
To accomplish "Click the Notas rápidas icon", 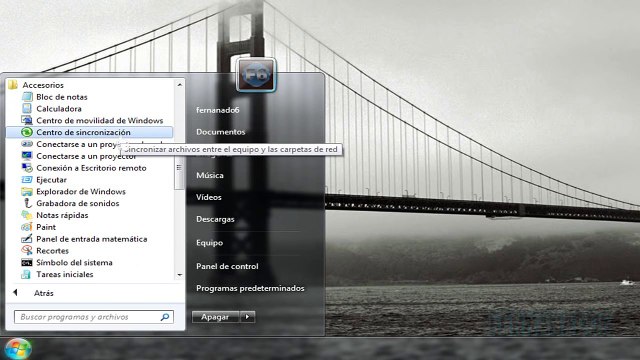I will pyautogui.click(x=27, y=215).
